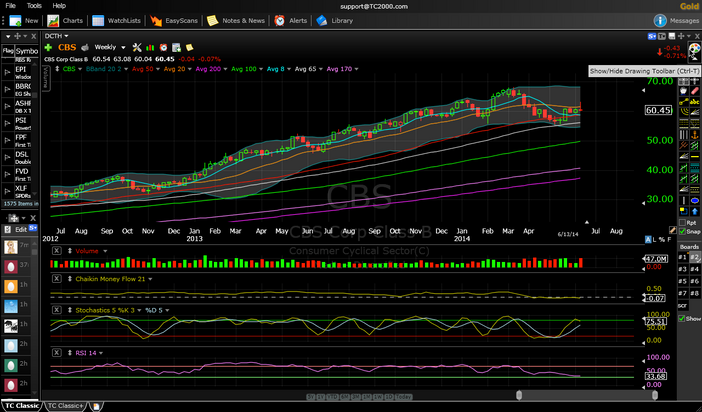Set an alert with the alarm clock icon
Viewport: 702px width, 412px height.
[163, 47]
